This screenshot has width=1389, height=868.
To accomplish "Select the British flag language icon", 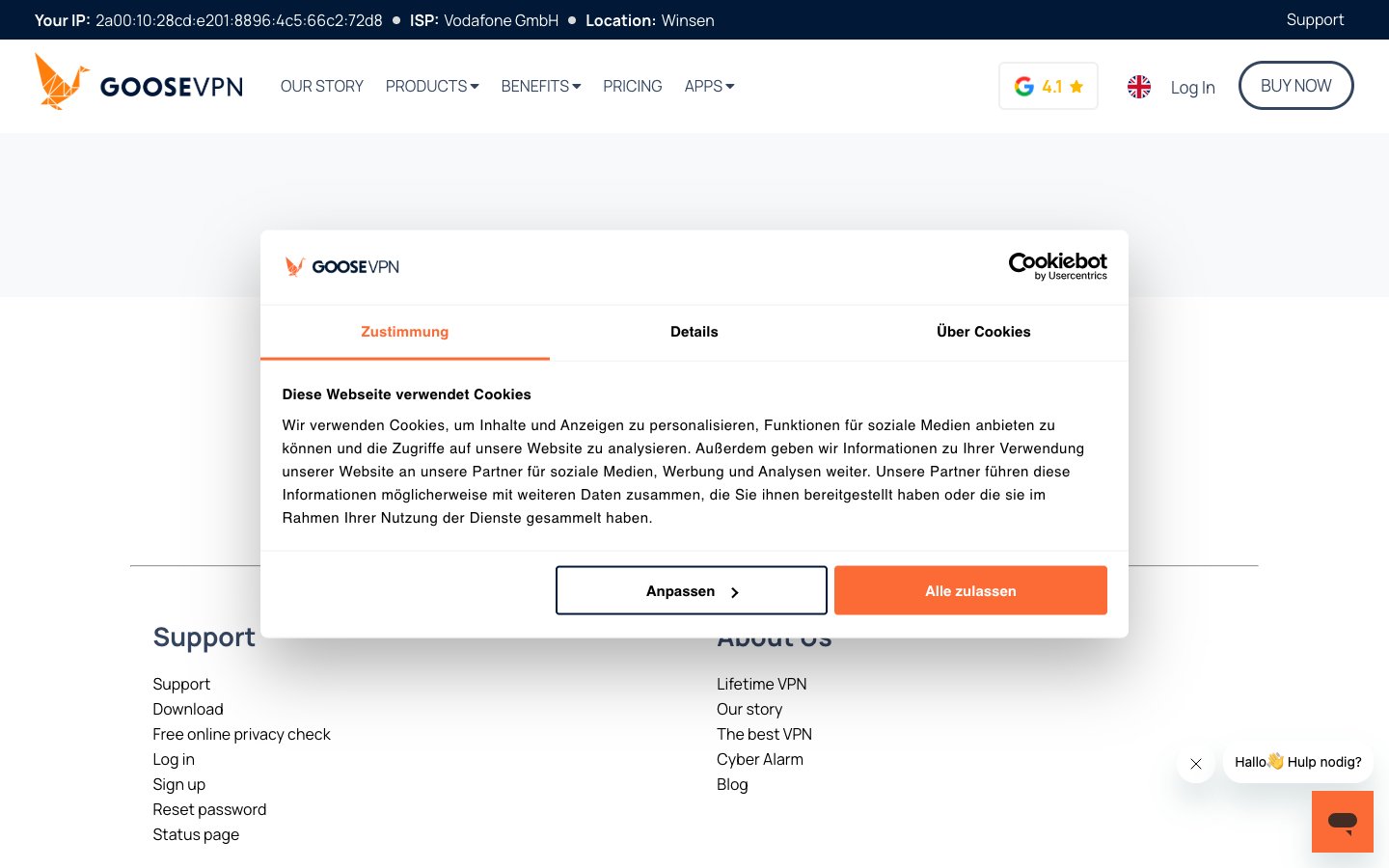I will tap(1139, 86).
